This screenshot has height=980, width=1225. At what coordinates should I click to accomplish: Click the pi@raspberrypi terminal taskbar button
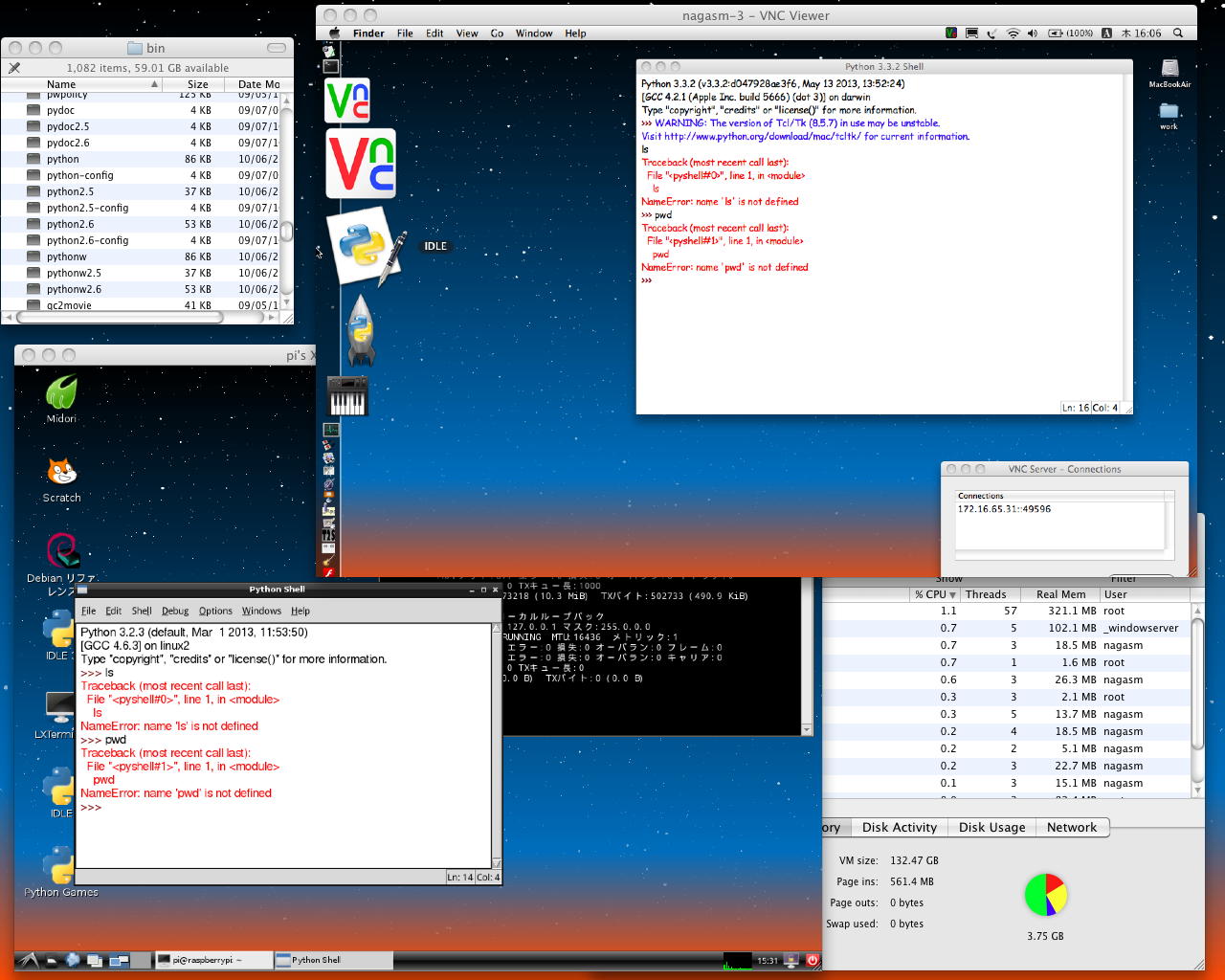212,960
